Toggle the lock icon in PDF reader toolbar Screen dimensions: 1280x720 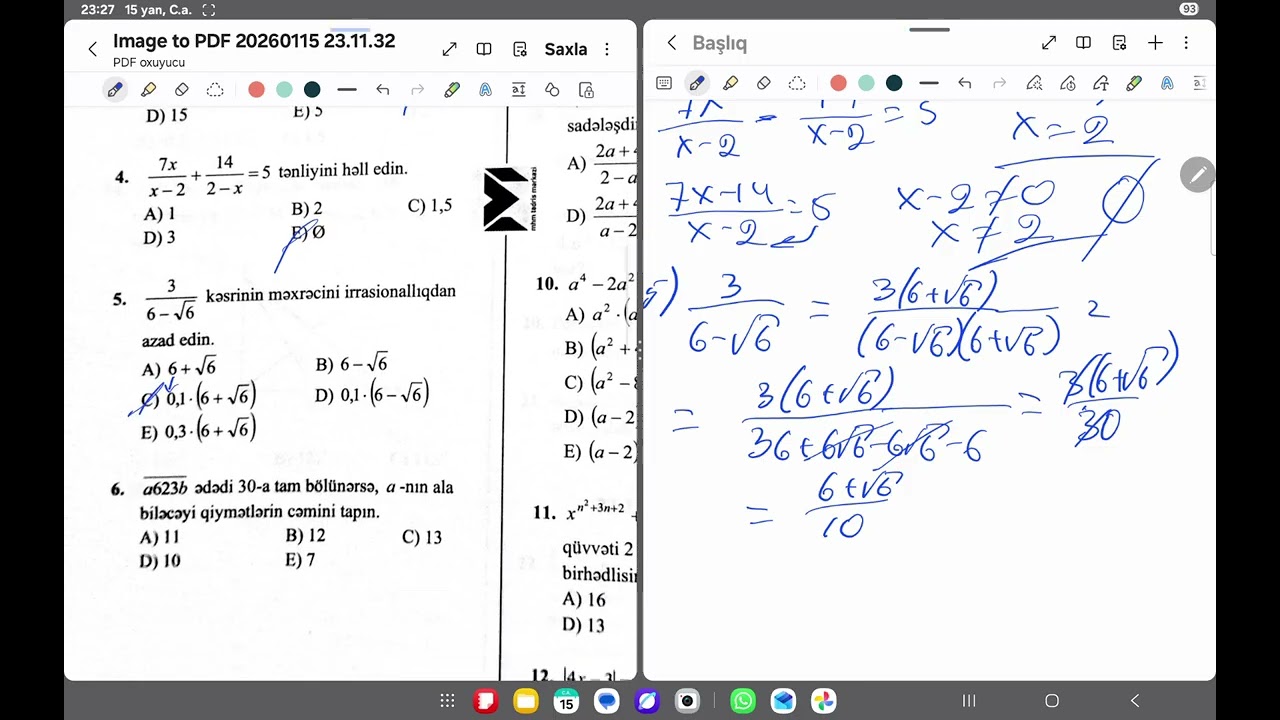pos(586,90)
